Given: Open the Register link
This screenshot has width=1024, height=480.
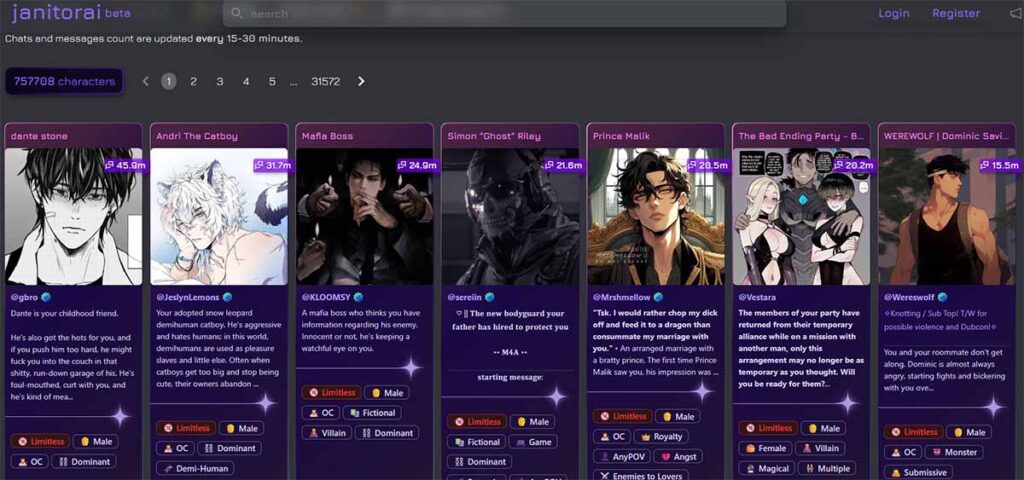Looking at the screenshot, I should tap(955, 13).
